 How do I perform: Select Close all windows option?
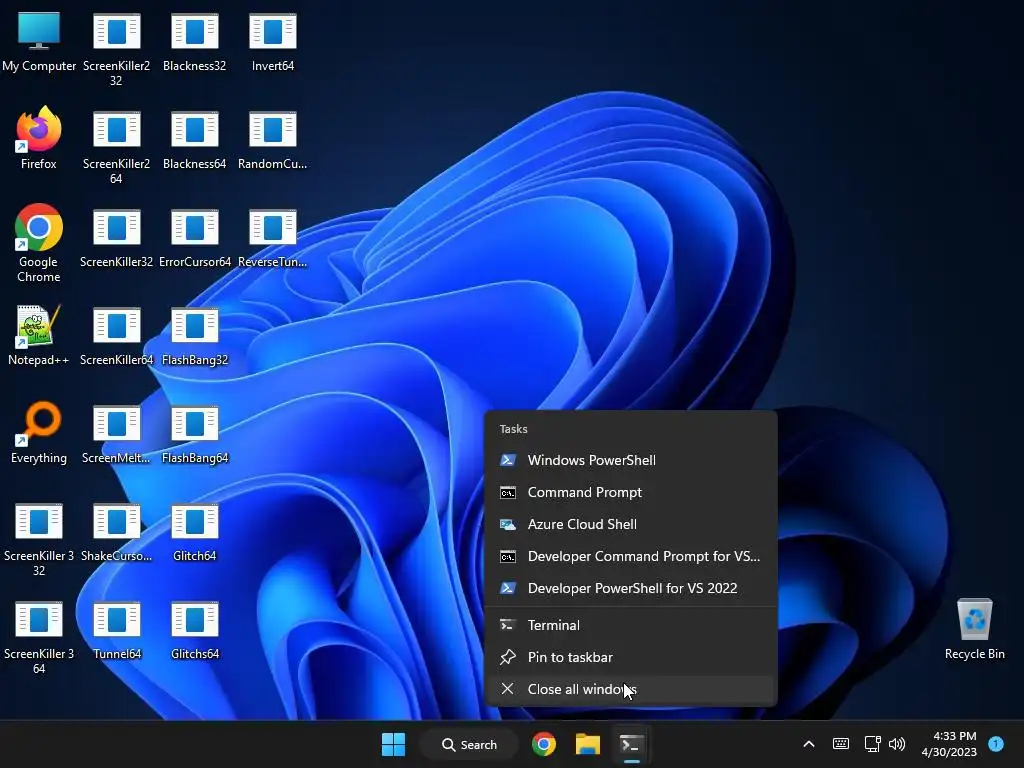tap(632, 689)
